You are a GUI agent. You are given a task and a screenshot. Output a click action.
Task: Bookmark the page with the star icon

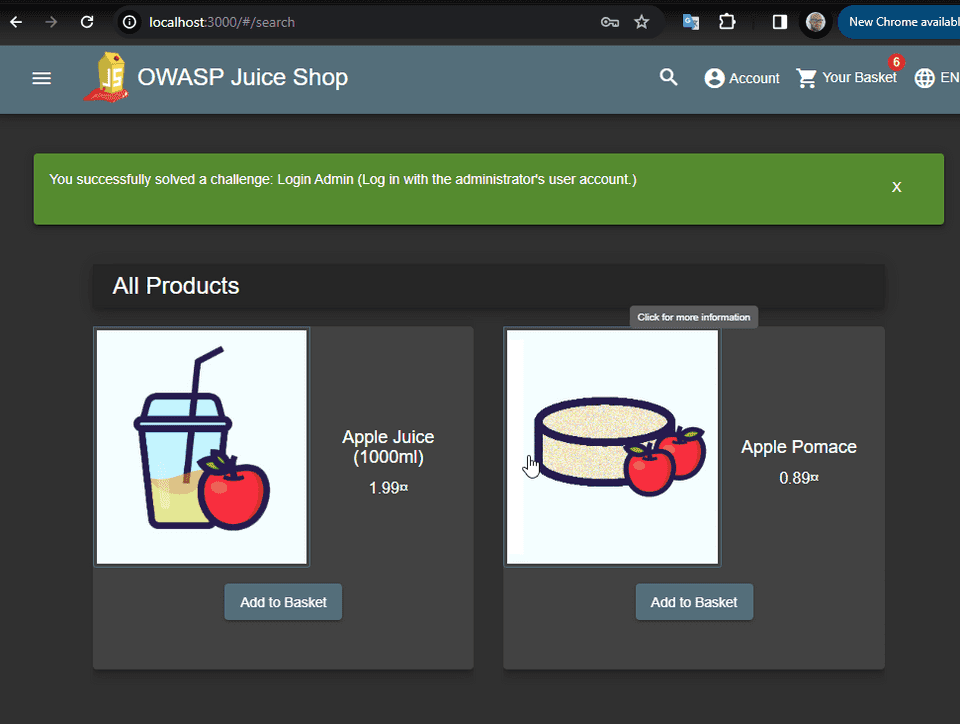click(641, 21)
